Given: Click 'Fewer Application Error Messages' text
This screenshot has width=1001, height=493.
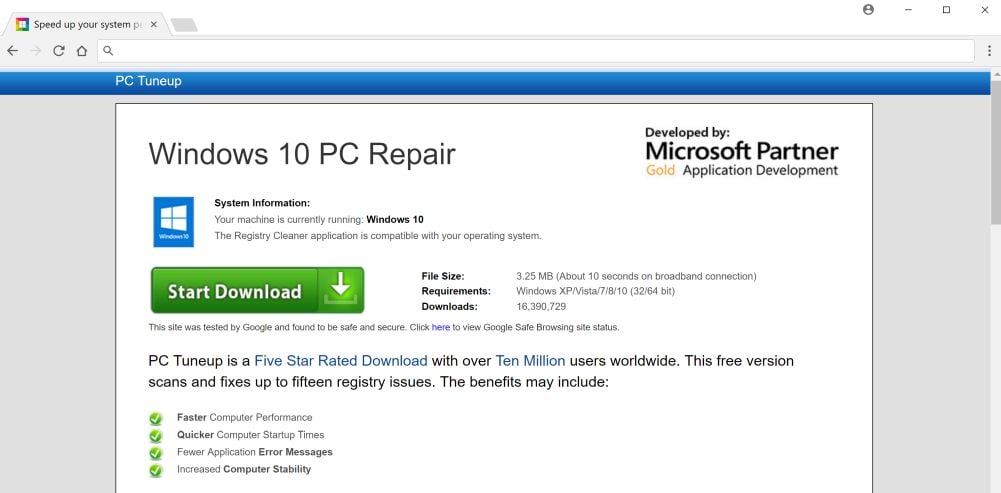Looking at the screenshot, I should pos(255,452).
